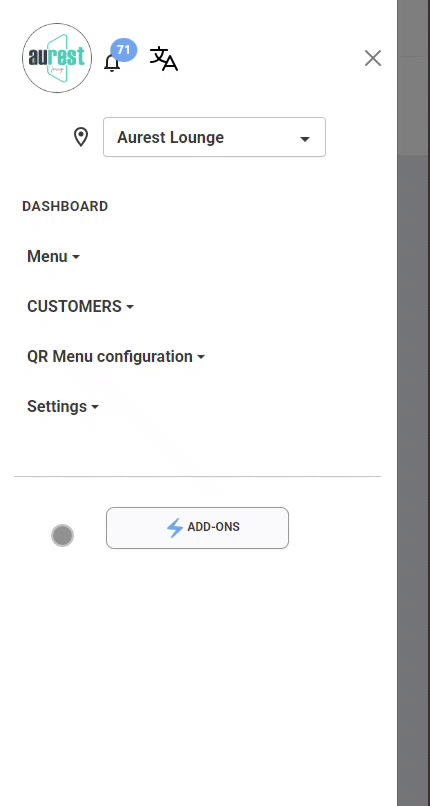This screenshot has height=806, width=430.
Task: Open the language translation icon
Action: tap(164, 59)
